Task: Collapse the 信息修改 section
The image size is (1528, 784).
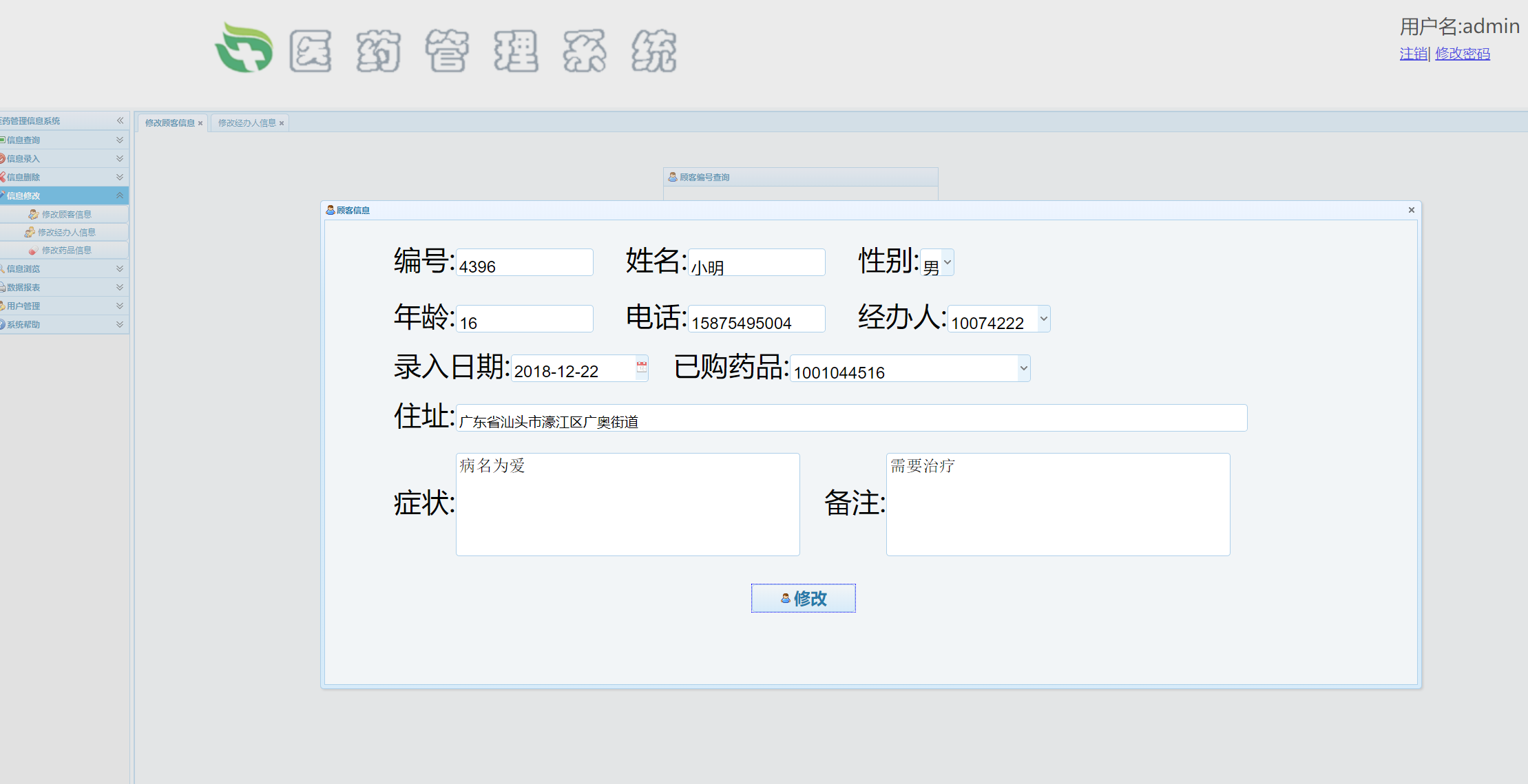Action: click(121, 195)
